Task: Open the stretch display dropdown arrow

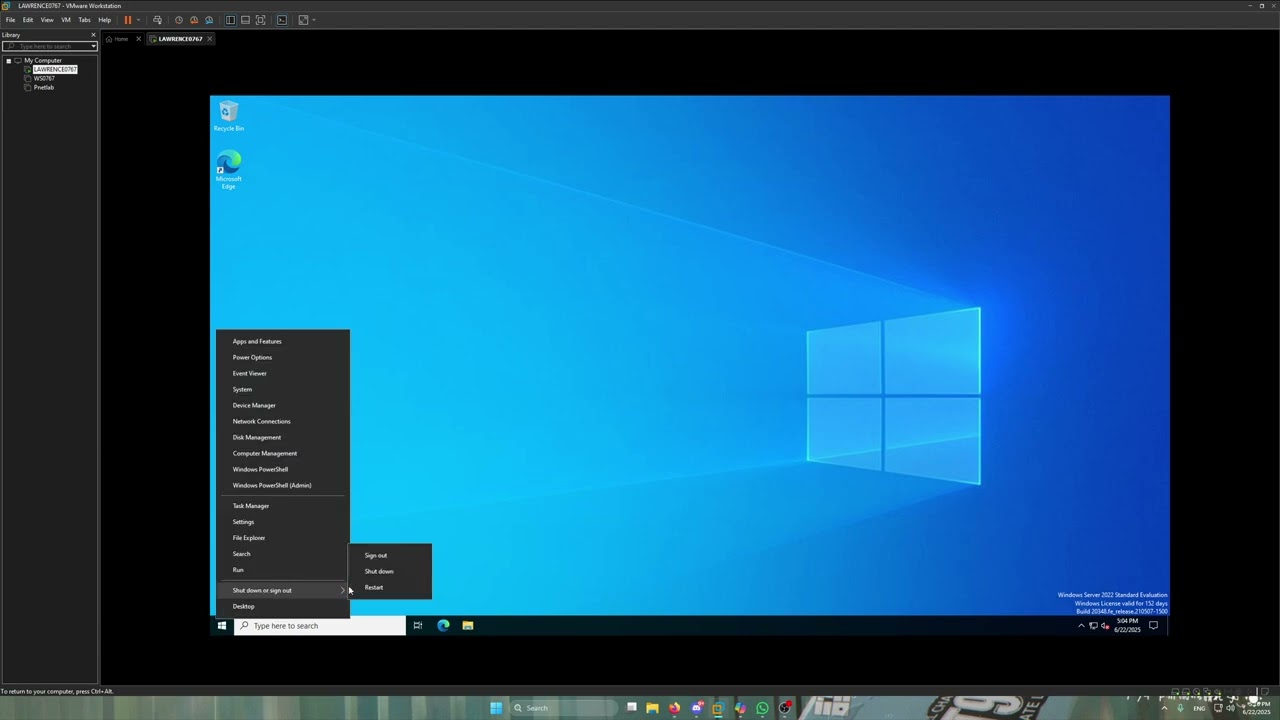Action: point(314,20)
